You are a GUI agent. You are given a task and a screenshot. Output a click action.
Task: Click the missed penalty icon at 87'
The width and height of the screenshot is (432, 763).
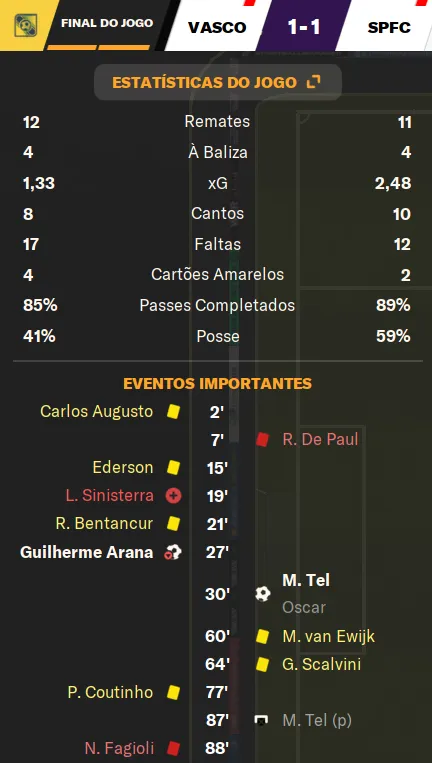(262, 721)
